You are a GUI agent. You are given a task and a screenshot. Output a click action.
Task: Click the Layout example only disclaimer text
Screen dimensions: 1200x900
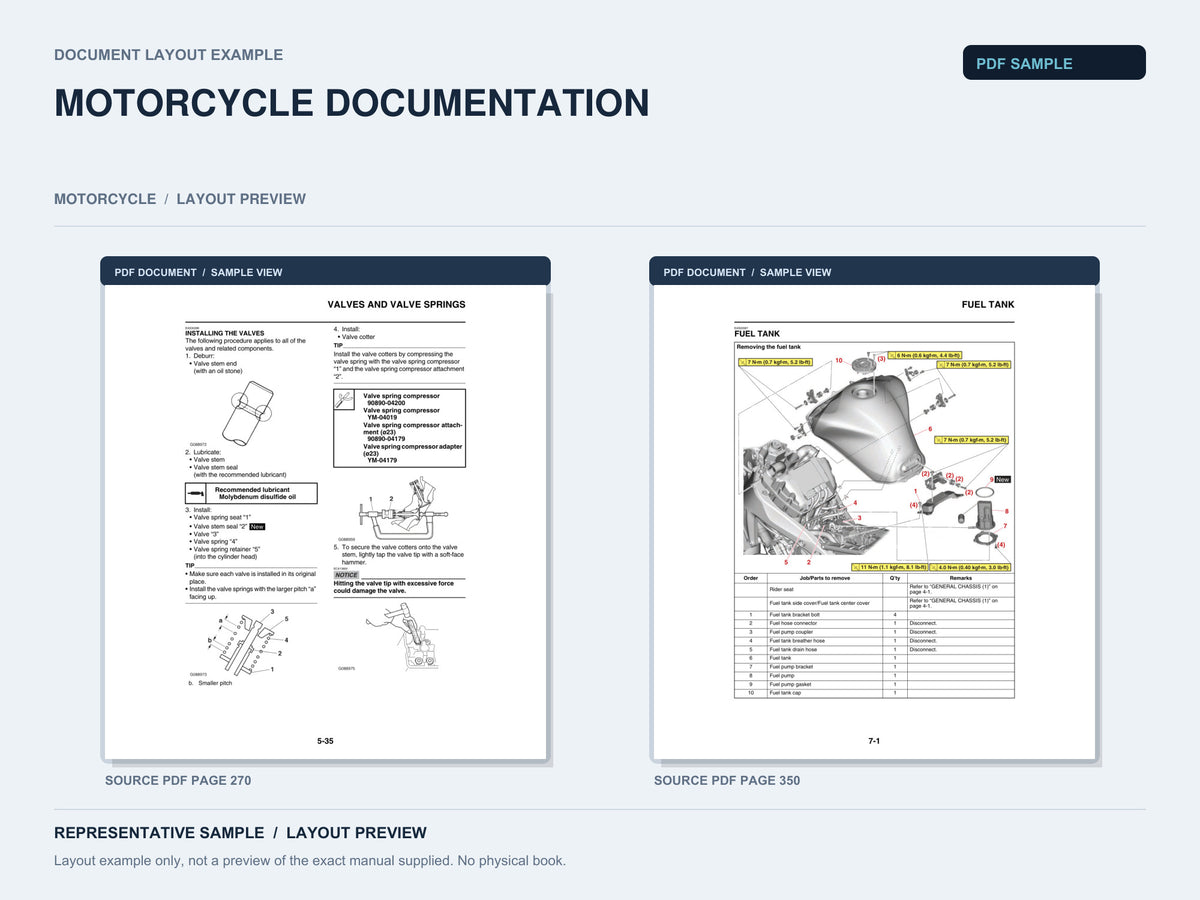coord(310,860)
